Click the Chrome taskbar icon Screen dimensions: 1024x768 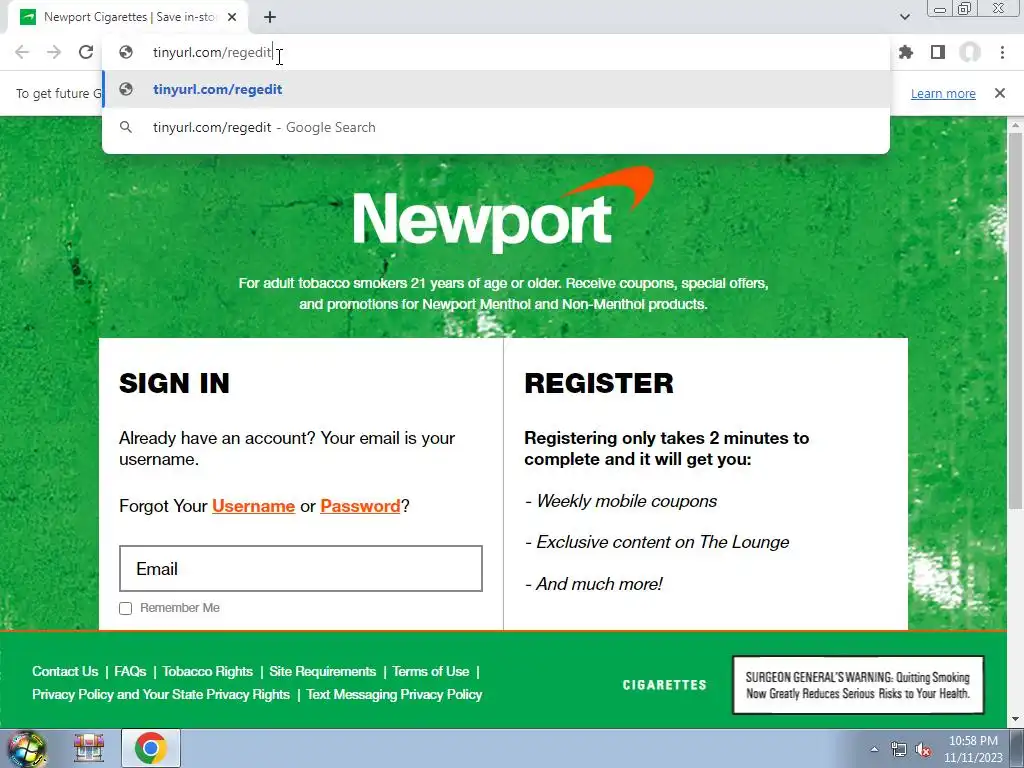(x=151, y=748)
